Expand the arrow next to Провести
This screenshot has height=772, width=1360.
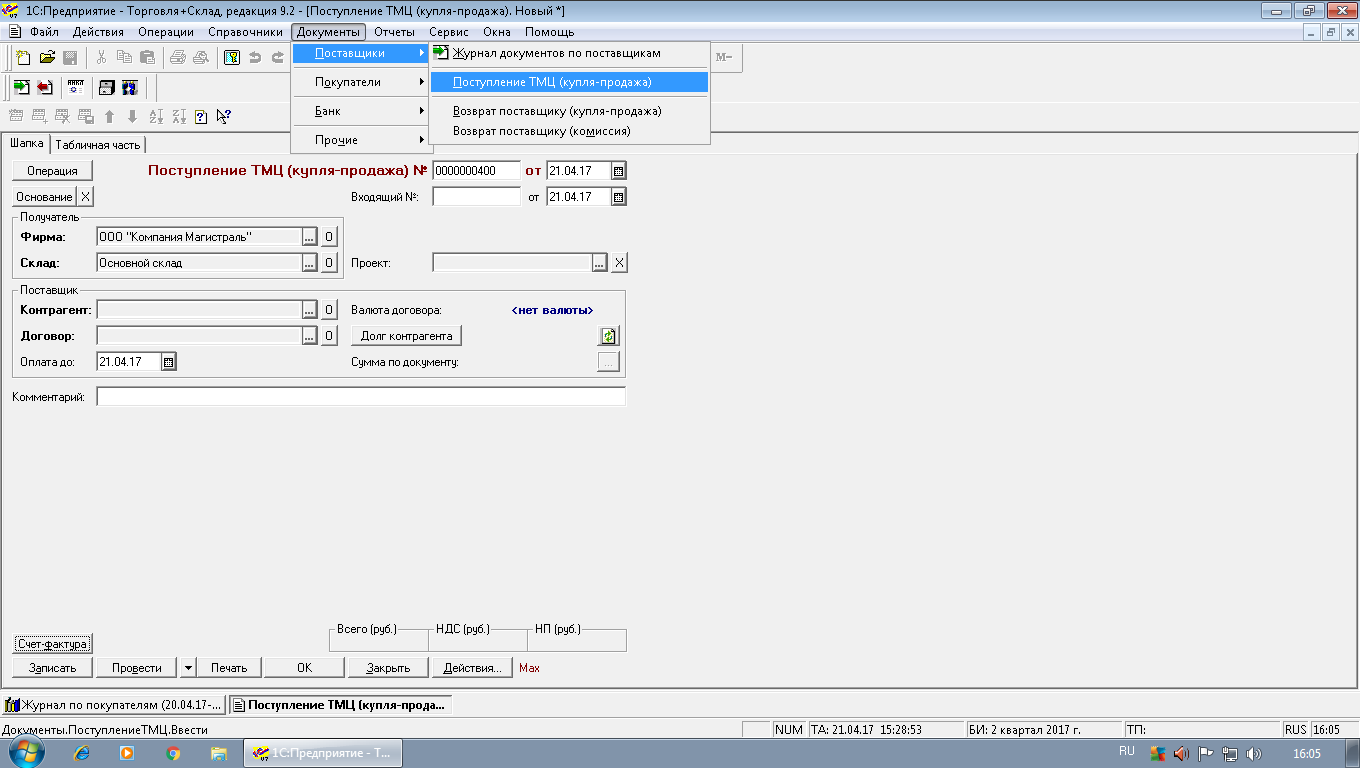(x=188, y=668)
